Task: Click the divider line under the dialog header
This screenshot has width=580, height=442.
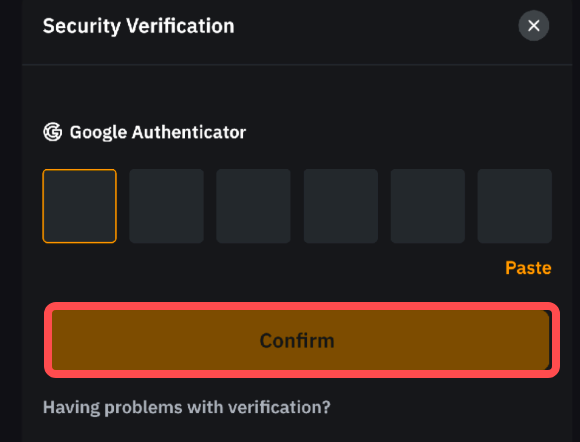Action: [x=297, y=65]
